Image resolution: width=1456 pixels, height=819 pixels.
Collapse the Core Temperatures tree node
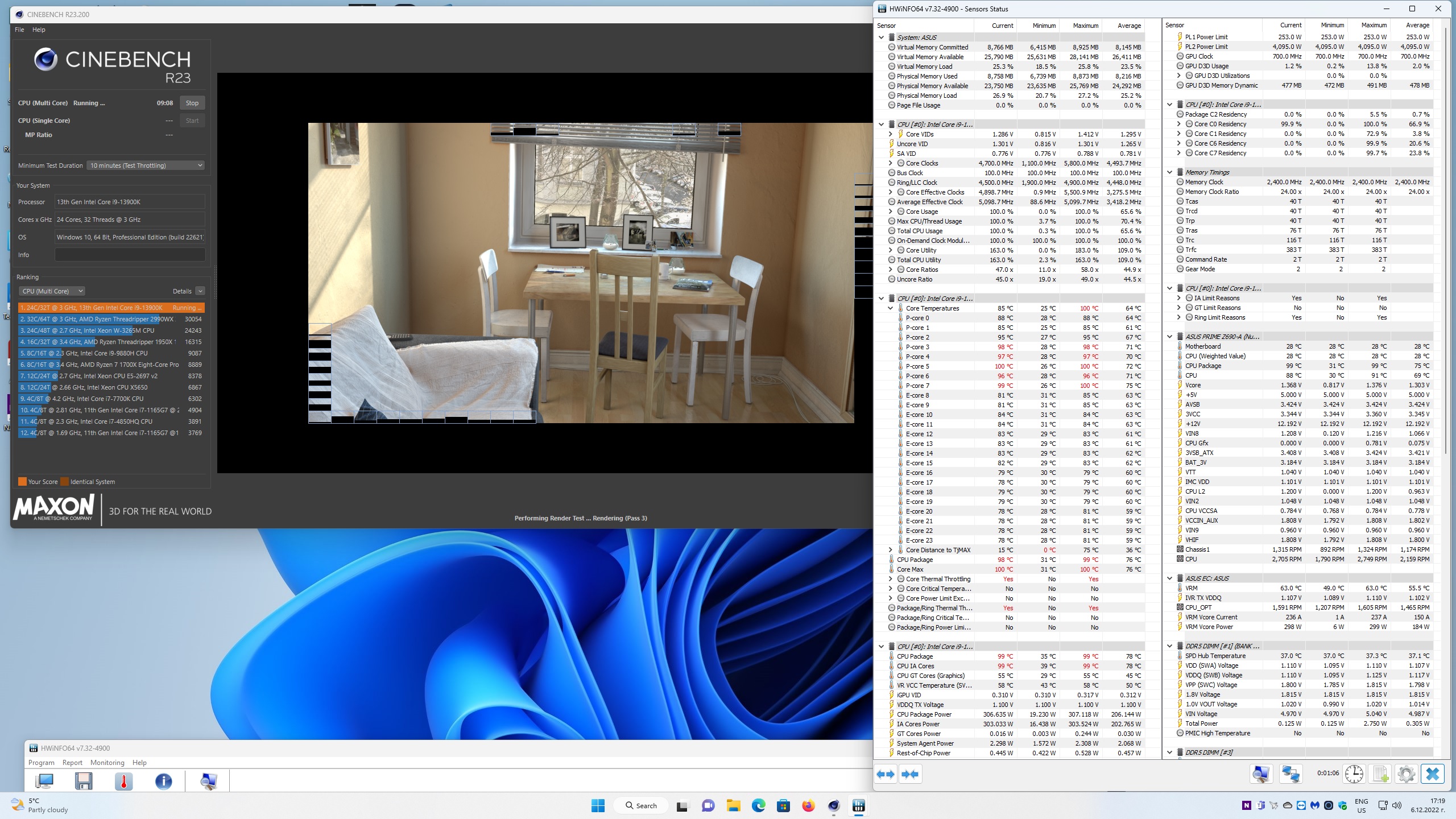click(x=891, y=308)
